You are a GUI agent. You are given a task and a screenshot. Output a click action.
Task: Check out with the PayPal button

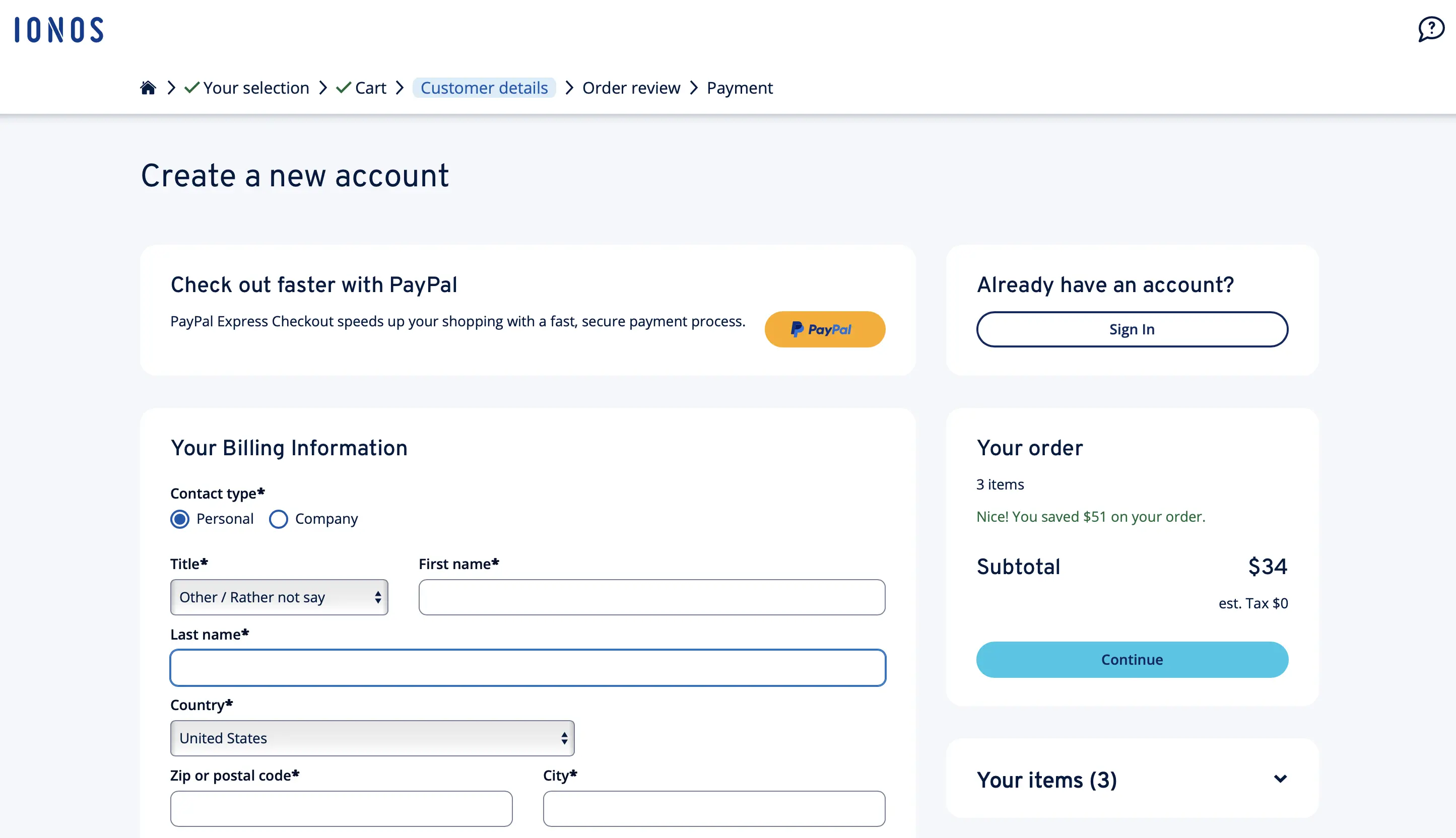[x=824, y=329]
